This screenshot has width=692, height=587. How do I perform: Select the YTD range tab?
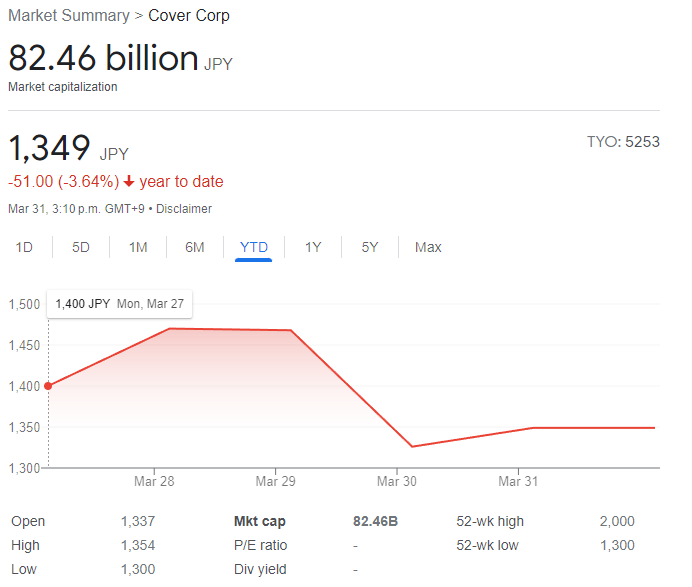point(254,247)
